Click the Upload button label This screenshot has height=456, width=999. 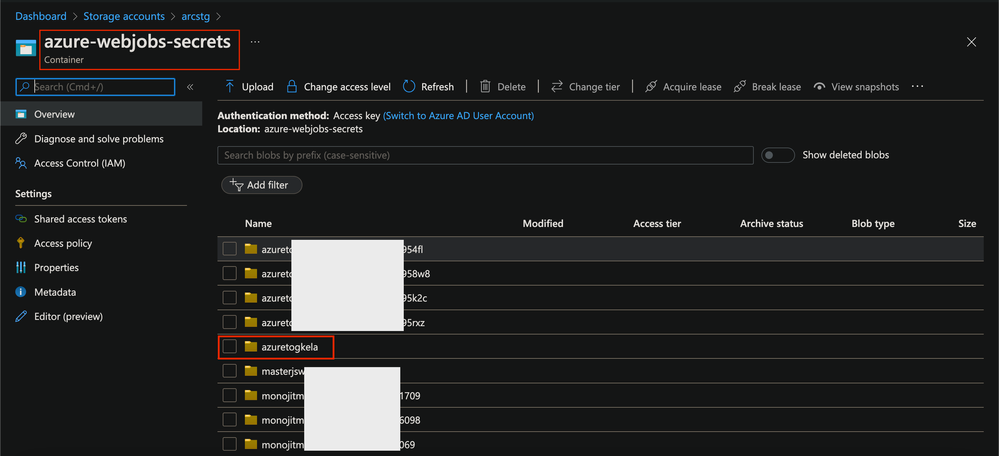click(257, 87)
